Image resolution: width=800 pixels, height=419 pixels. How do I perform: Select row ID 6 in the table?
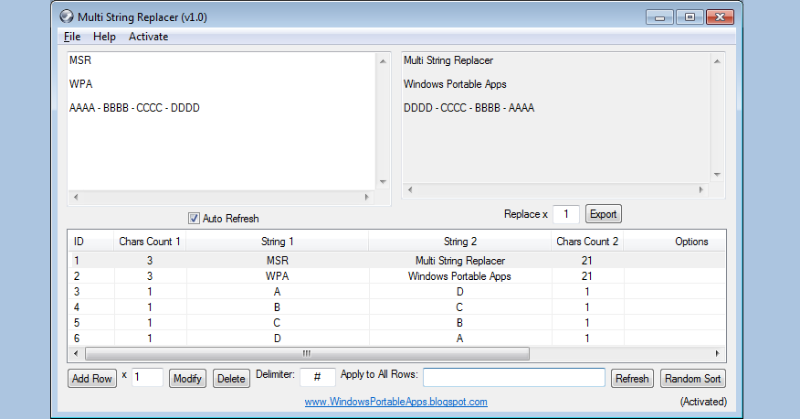click(77, 338)
